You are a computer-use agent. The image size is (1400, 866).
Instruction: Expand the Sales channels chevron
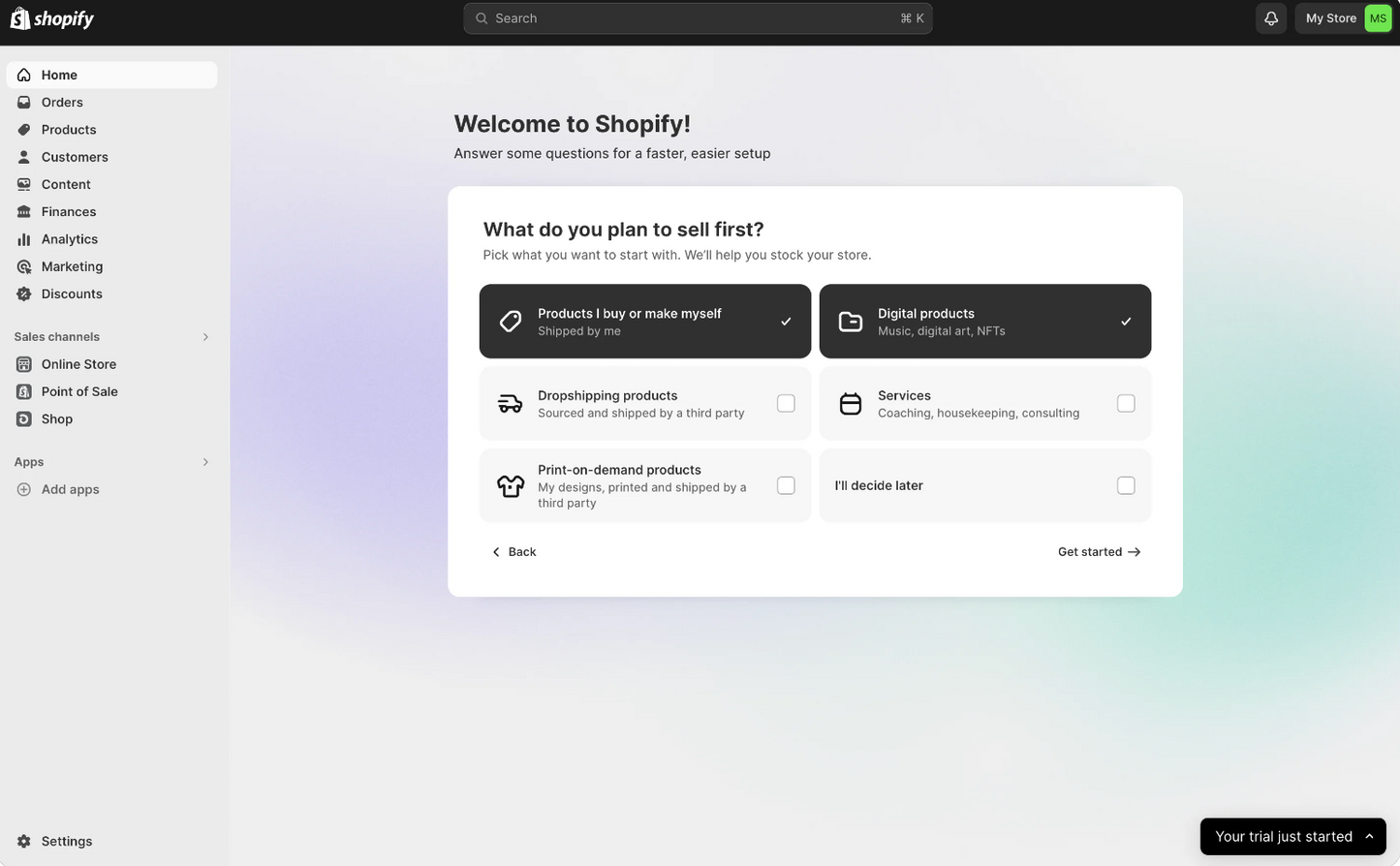tap(205, 337)
